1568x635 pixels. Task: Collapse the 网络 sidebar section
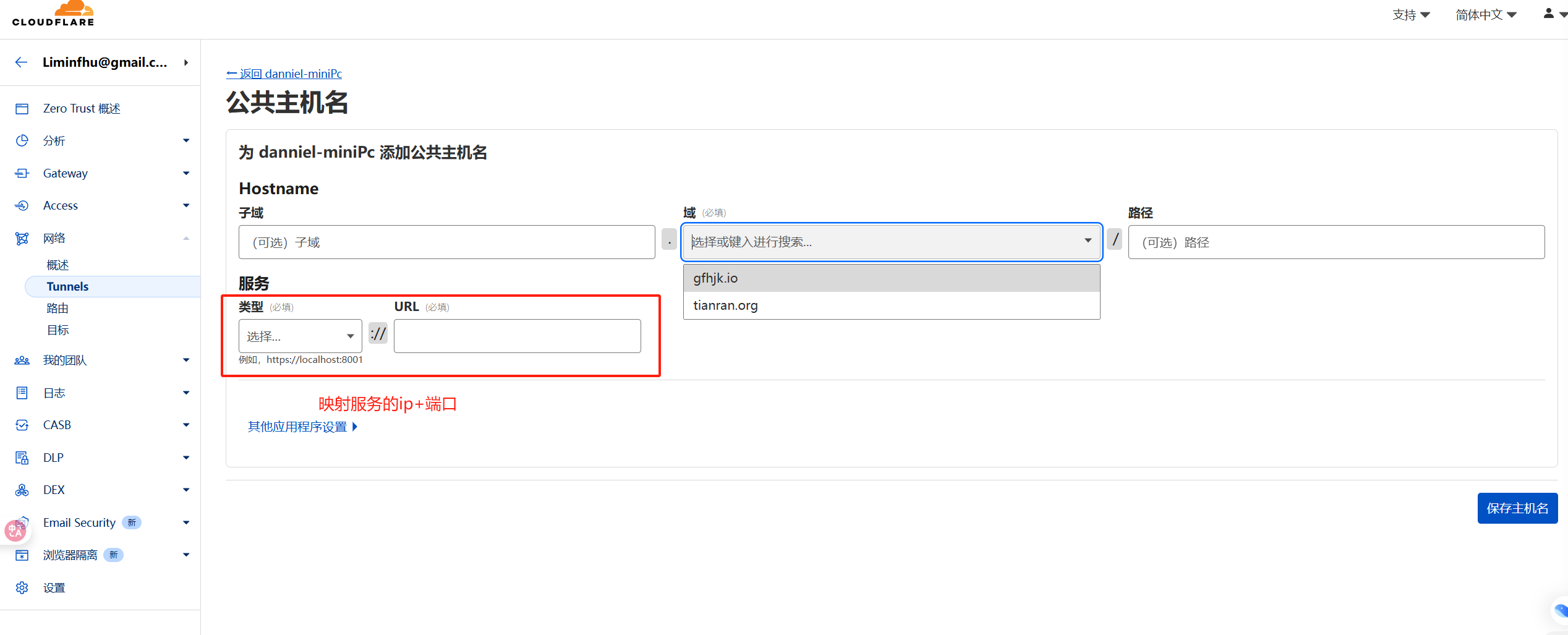click(186, 238)
